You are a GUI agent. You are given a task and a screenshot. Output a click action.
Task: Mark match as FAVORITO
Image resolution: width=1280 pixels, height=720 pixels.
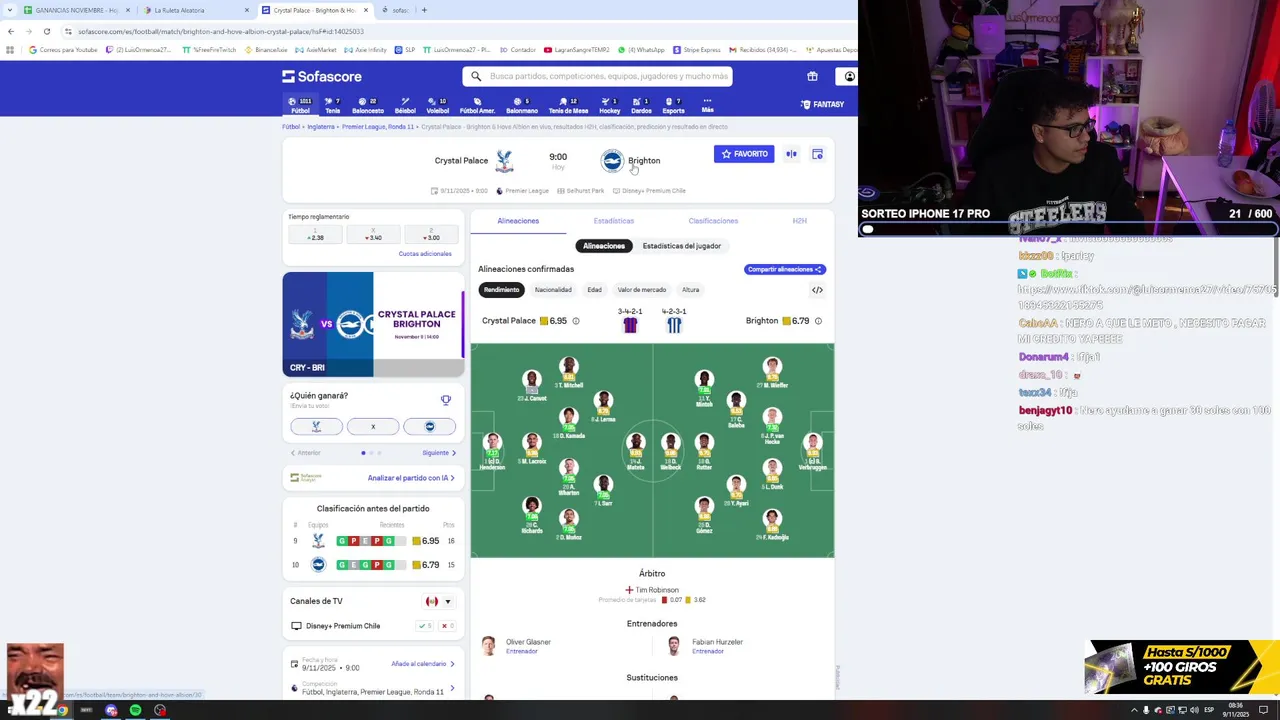pyautogui.click(x=744, y=154)
